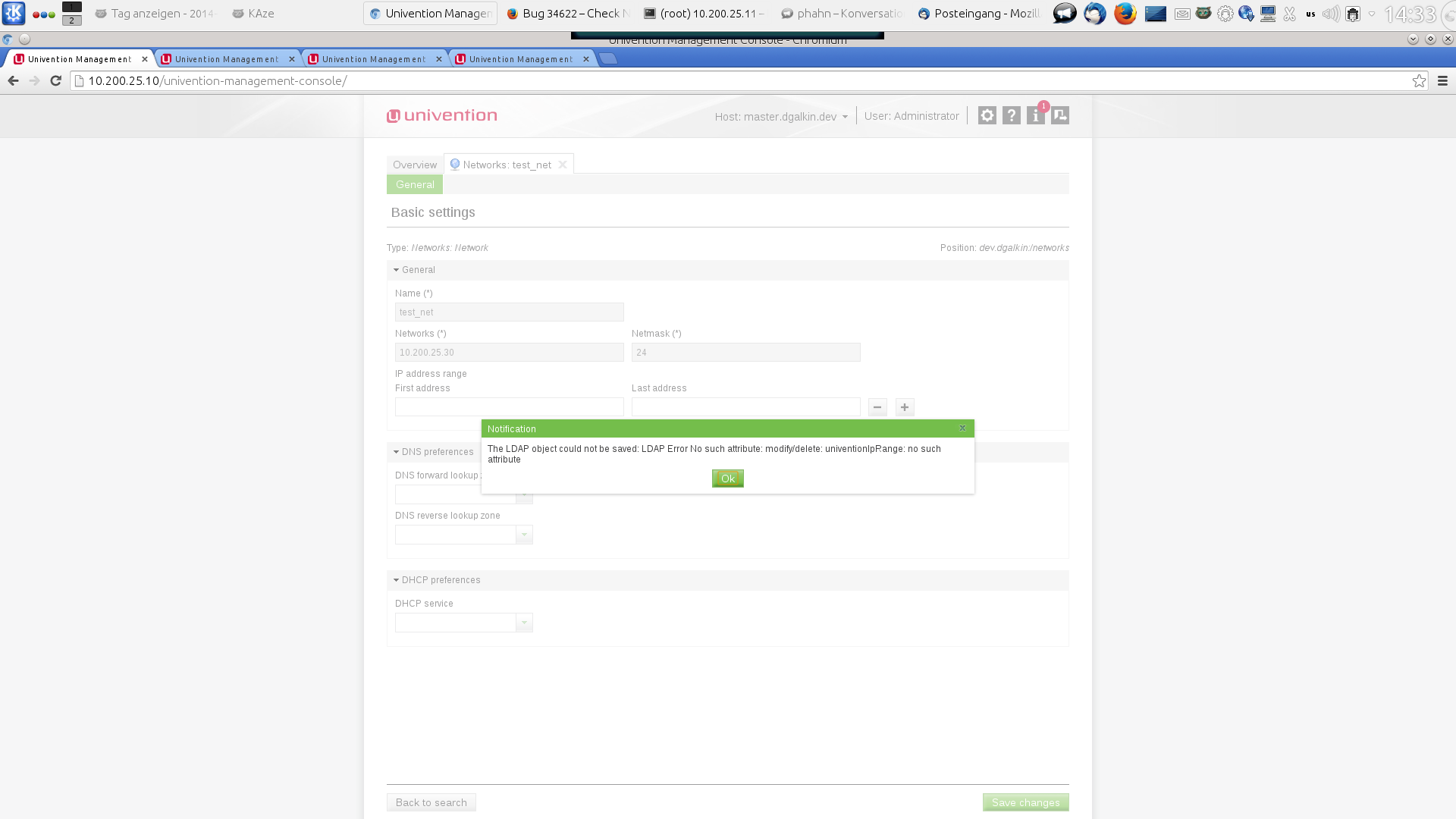Screen dimensions: 1456x819
Task: Click the help question mark icon
Action: coord(1011,115)
